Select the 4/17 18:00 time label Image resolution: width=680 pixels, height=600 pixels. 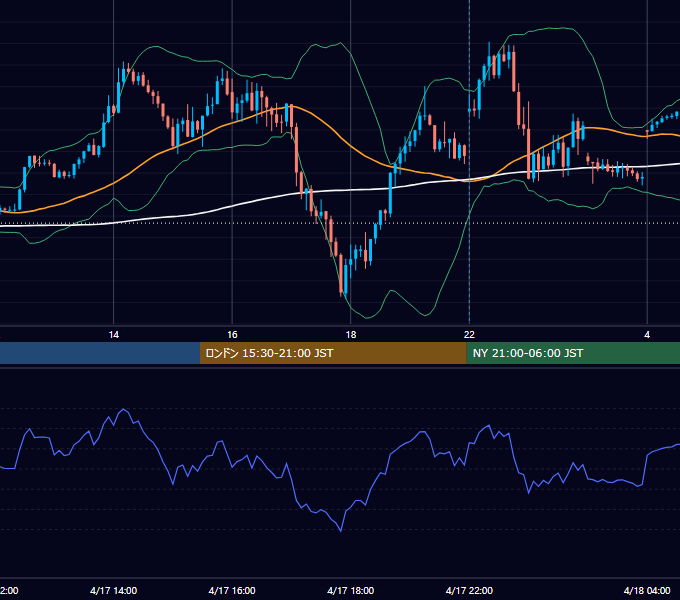(350, 590)
